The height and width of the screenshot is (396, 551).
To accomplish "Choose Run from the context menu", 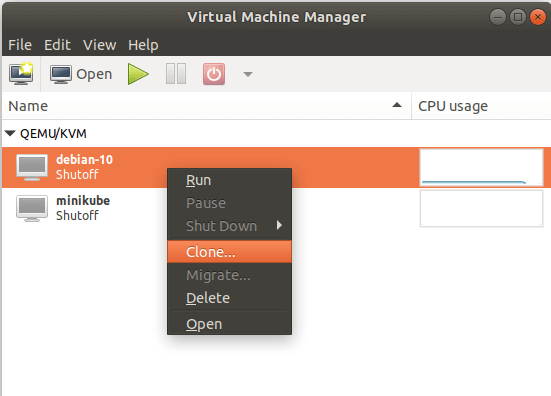I will click(229, 180).
